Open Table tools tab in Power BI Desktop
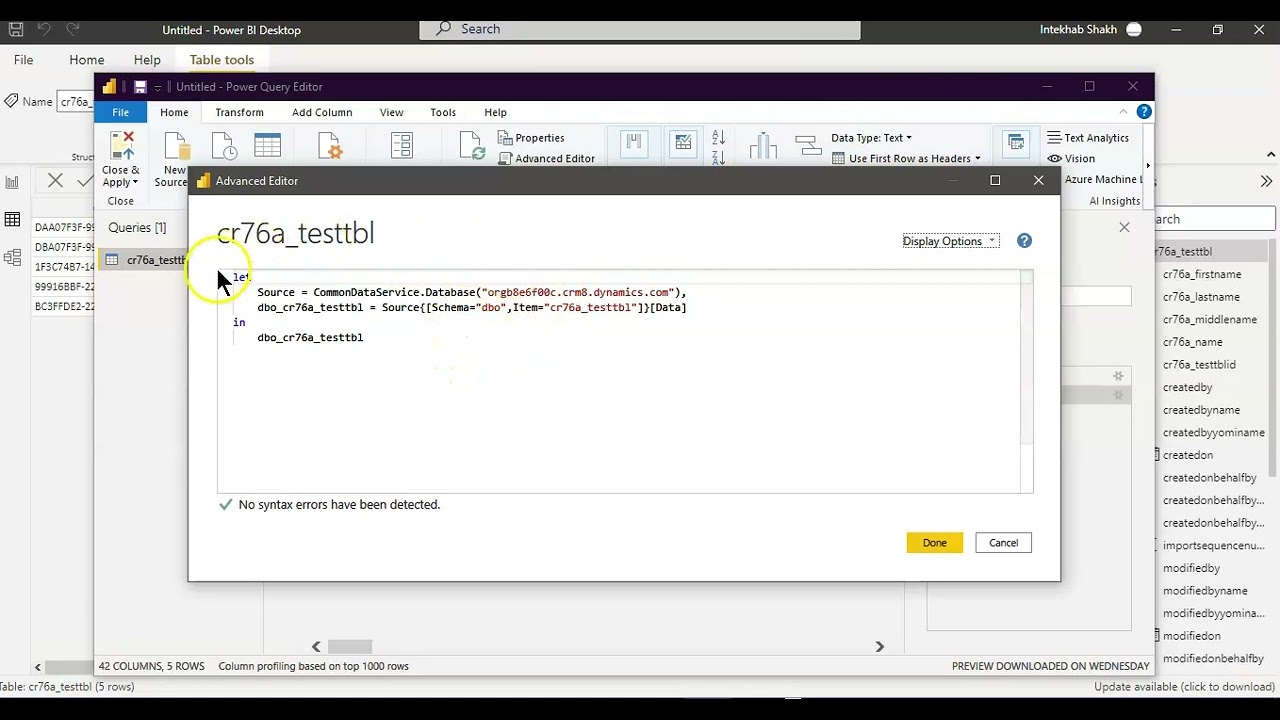The width and height of the screenshot is (1280, 720). (x=222, y=60)
